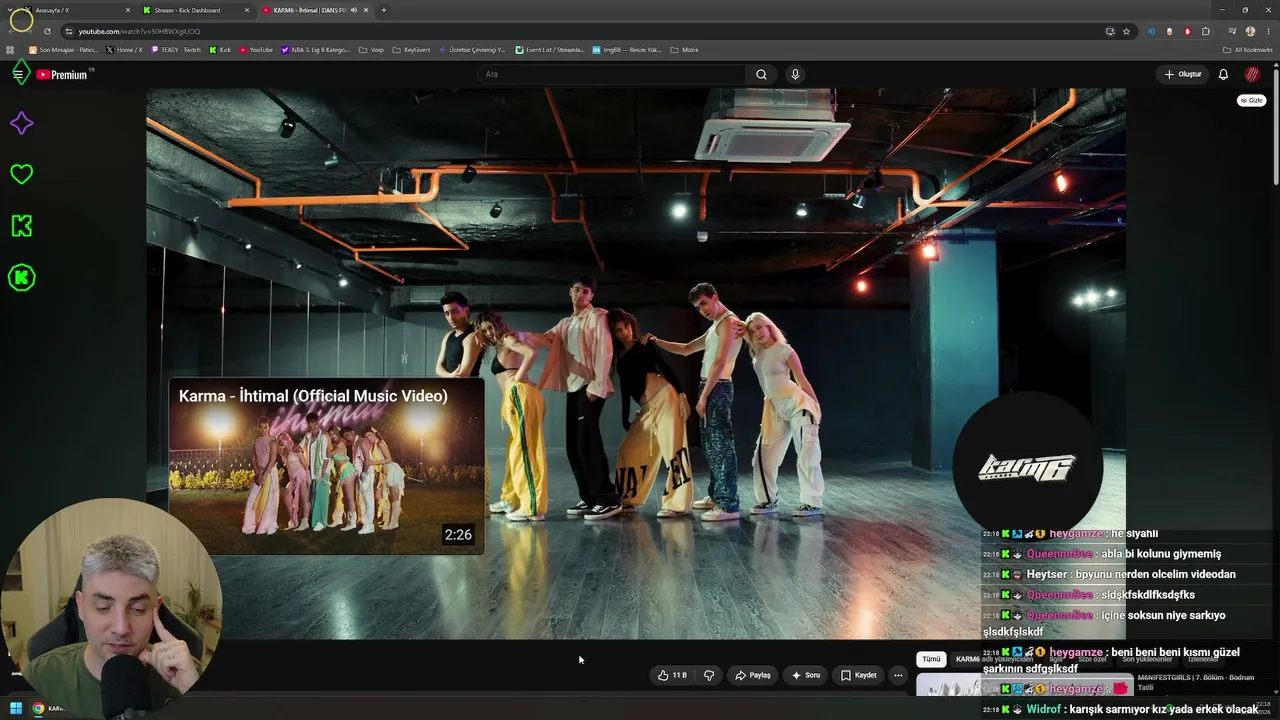Open the bookmarks apps grid icon

tap(10, 50)
